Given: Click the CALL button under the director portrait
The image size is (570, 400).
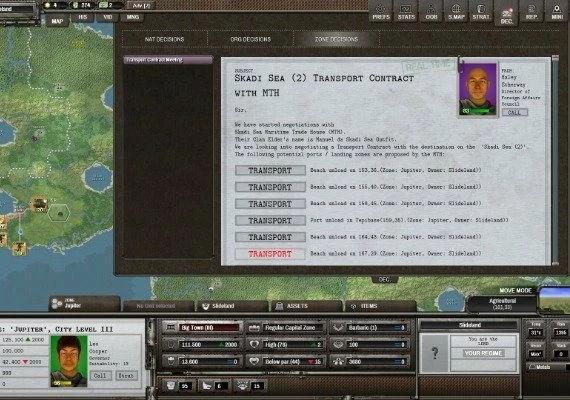Looking at the screenshot, I should 514,112.
